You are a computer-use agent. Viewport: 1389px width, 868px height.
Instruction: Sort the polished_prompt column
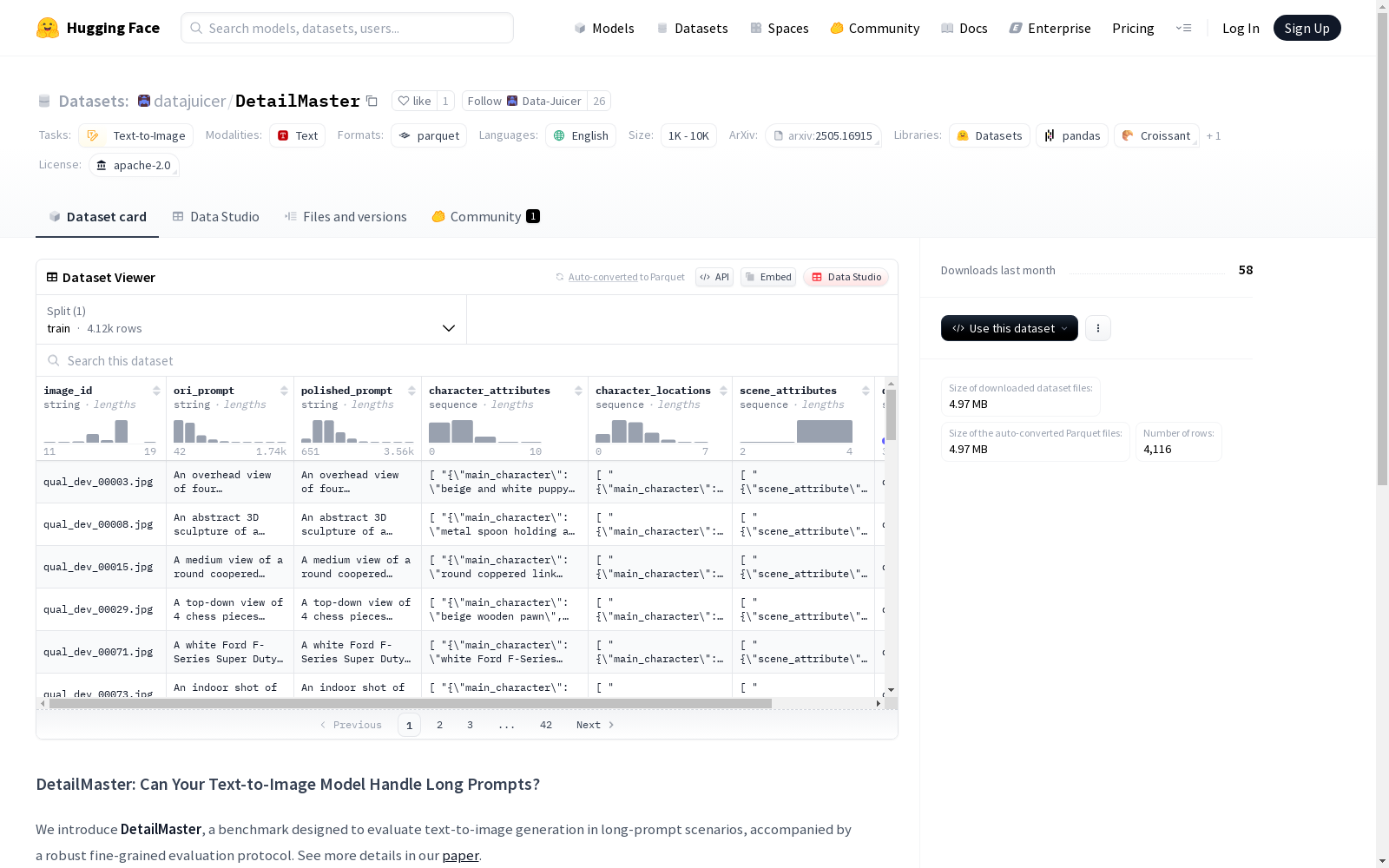(x=411, y=391)
